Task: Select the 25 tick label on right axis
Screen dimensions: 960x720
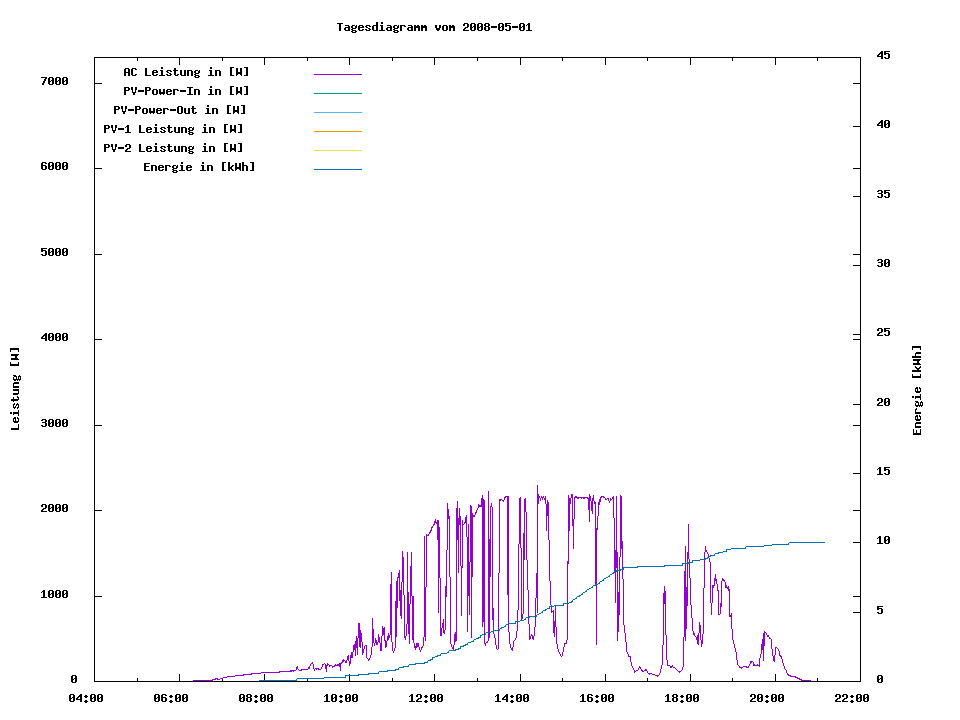Action: pyautogui.click(x=883, y=333)
